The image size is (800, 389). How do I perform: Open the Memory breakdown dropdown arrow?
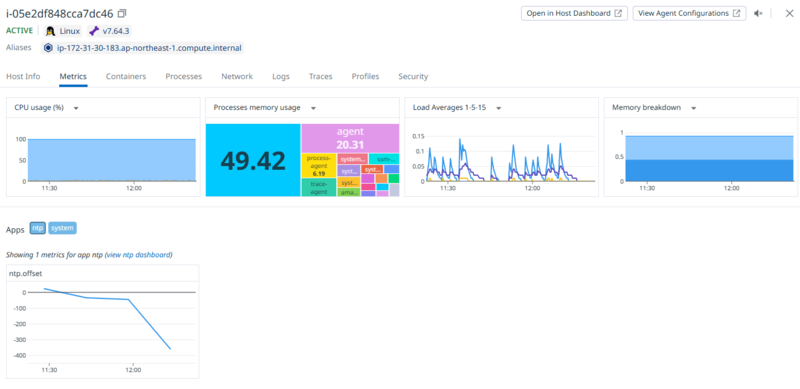(693, 108)
